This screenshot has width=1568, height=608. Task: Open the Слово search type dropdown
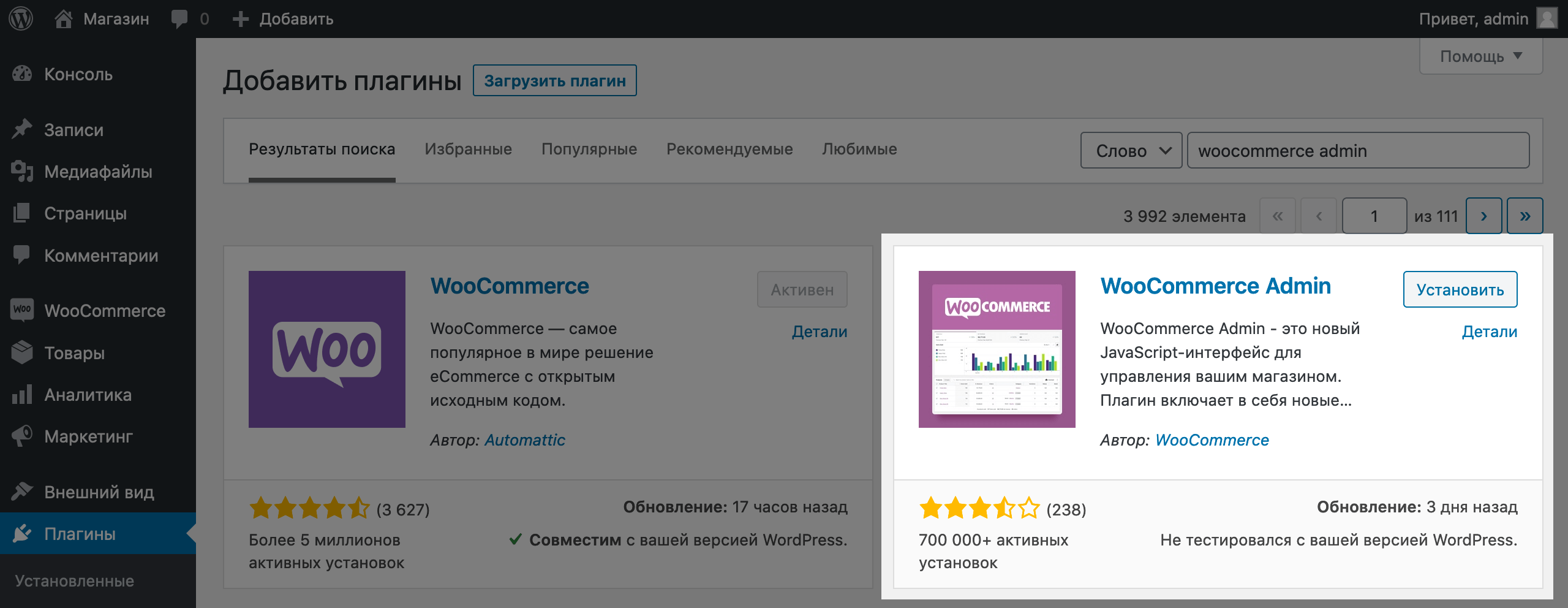click(x=1131, y=150)
